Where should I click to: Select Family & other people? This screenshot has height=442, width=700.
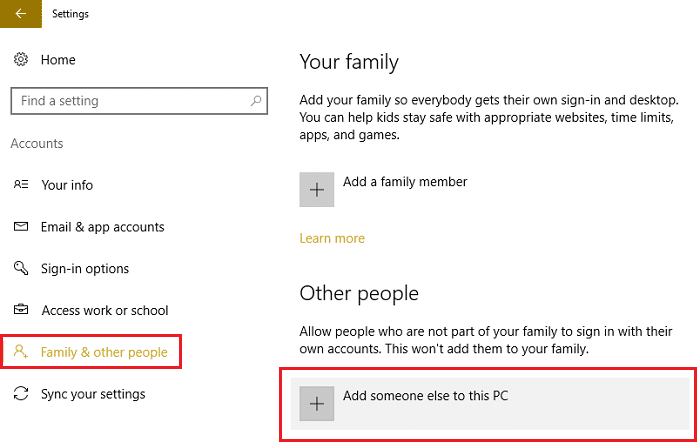point(104,353)
